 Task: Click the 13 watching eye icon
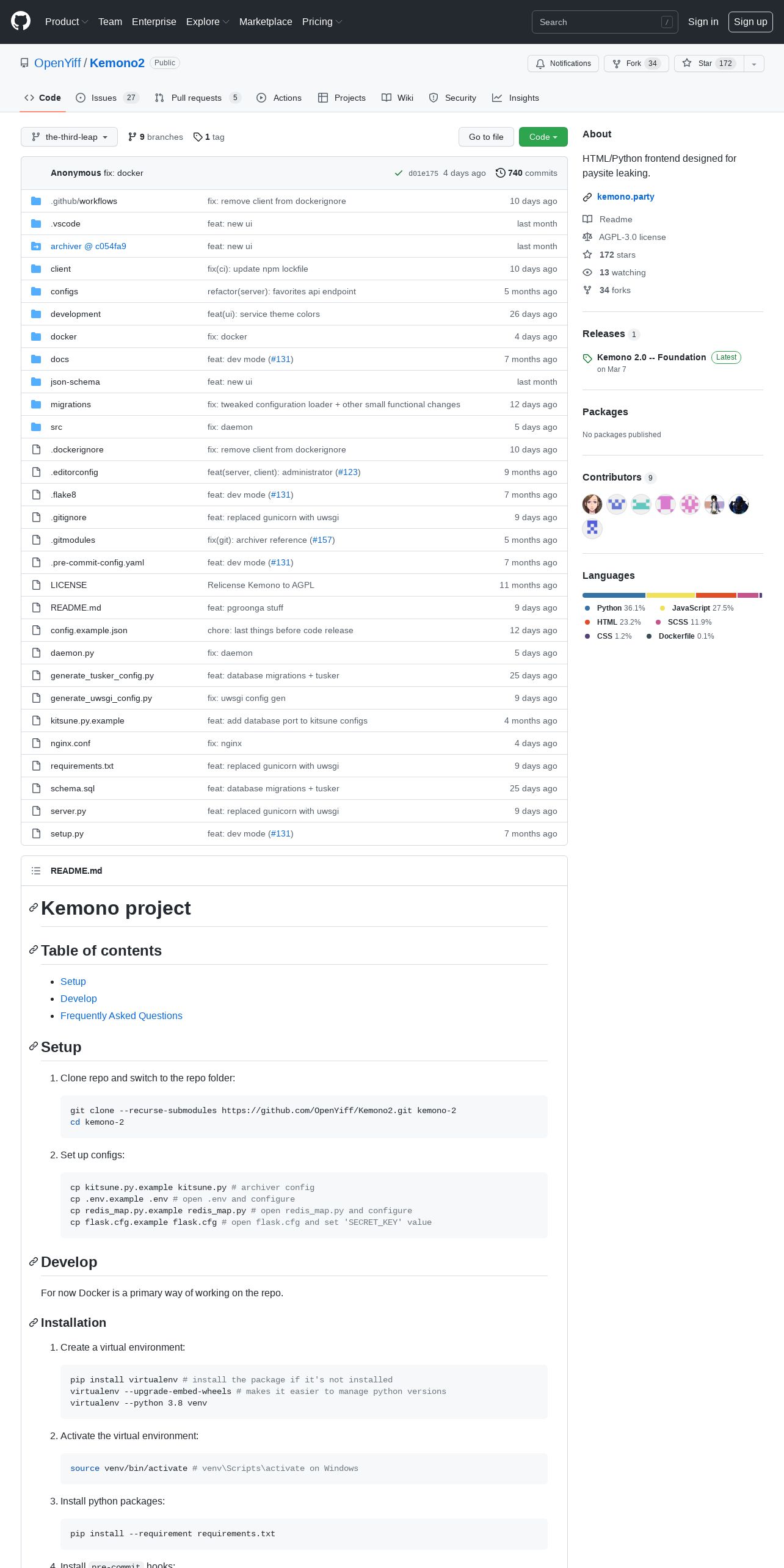pos(587,272)
